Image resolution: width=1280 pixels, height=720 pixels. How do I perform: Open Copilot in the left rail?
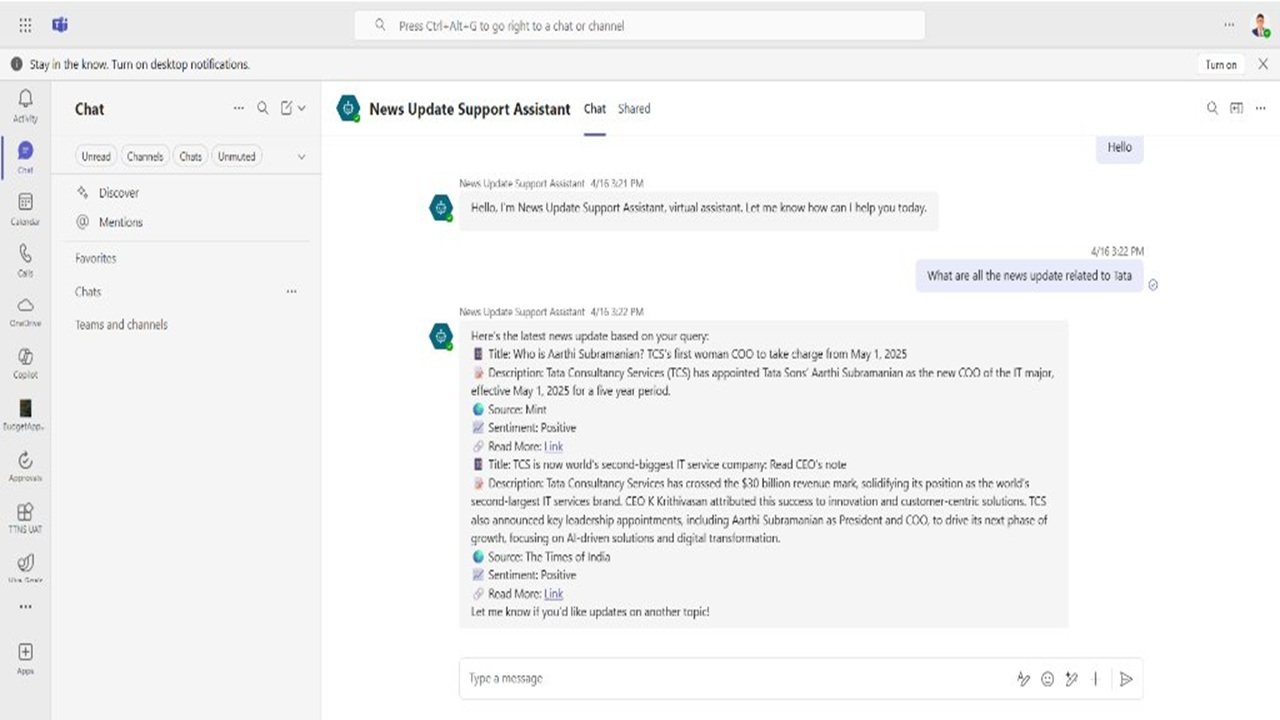click(x=25, y=364)
